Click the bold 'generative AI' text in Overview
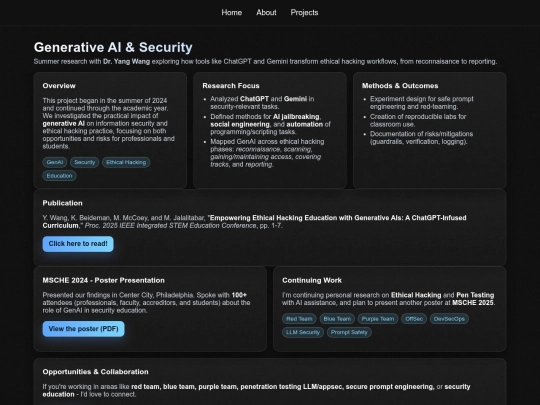Image resolution: width=540 pixels, height=405 pixels. tap(63, 123)
